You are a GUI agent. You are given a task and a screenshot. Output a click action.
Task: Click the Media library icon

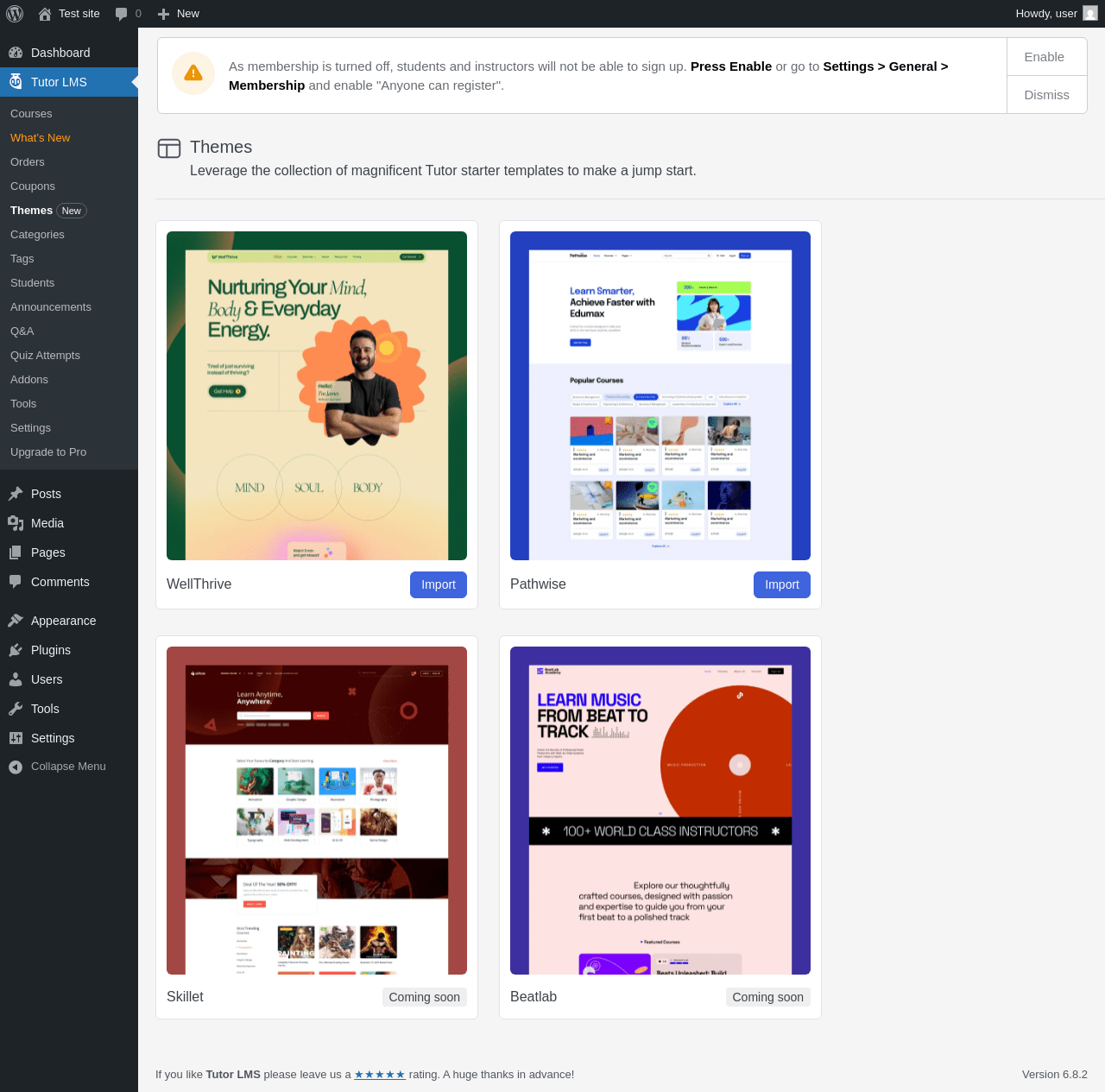click(x=16, y=523)
